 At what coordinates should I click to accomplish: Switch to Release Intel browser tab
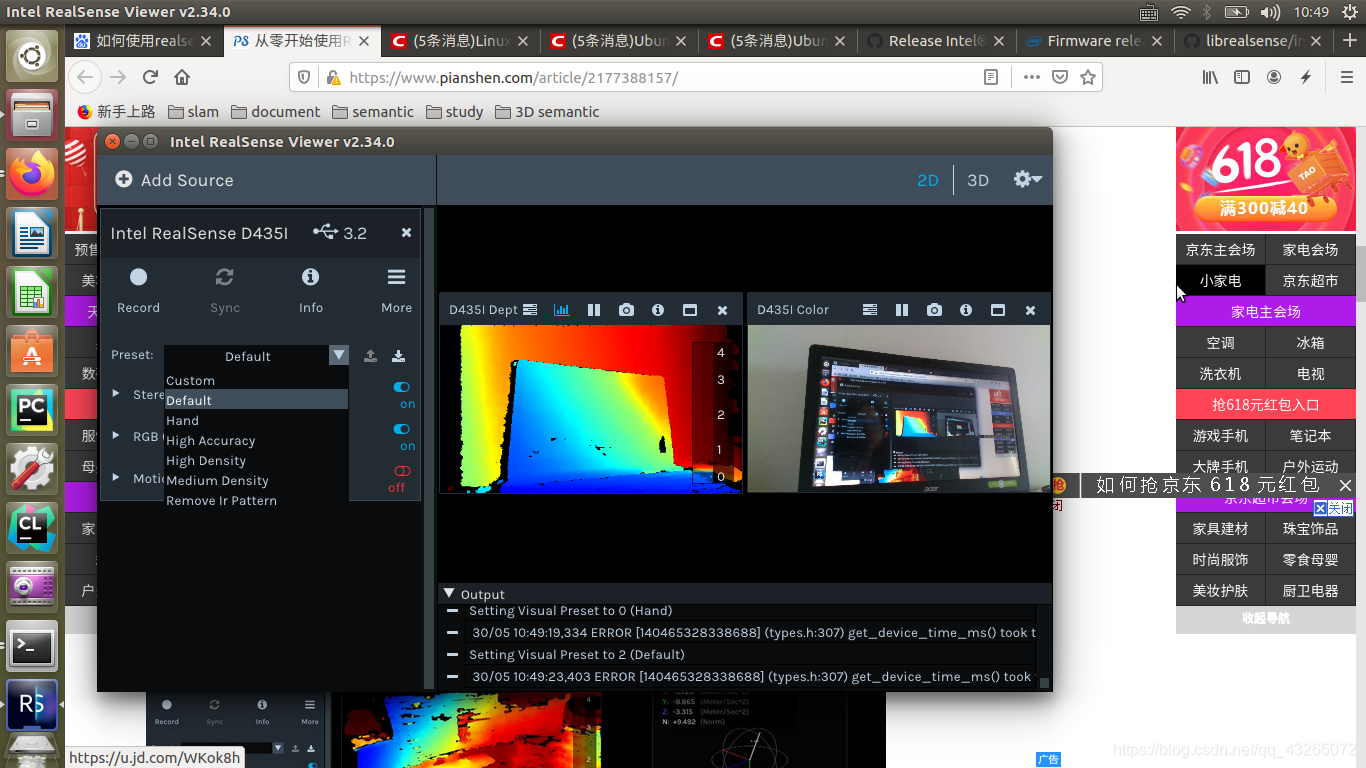[936, 41]
